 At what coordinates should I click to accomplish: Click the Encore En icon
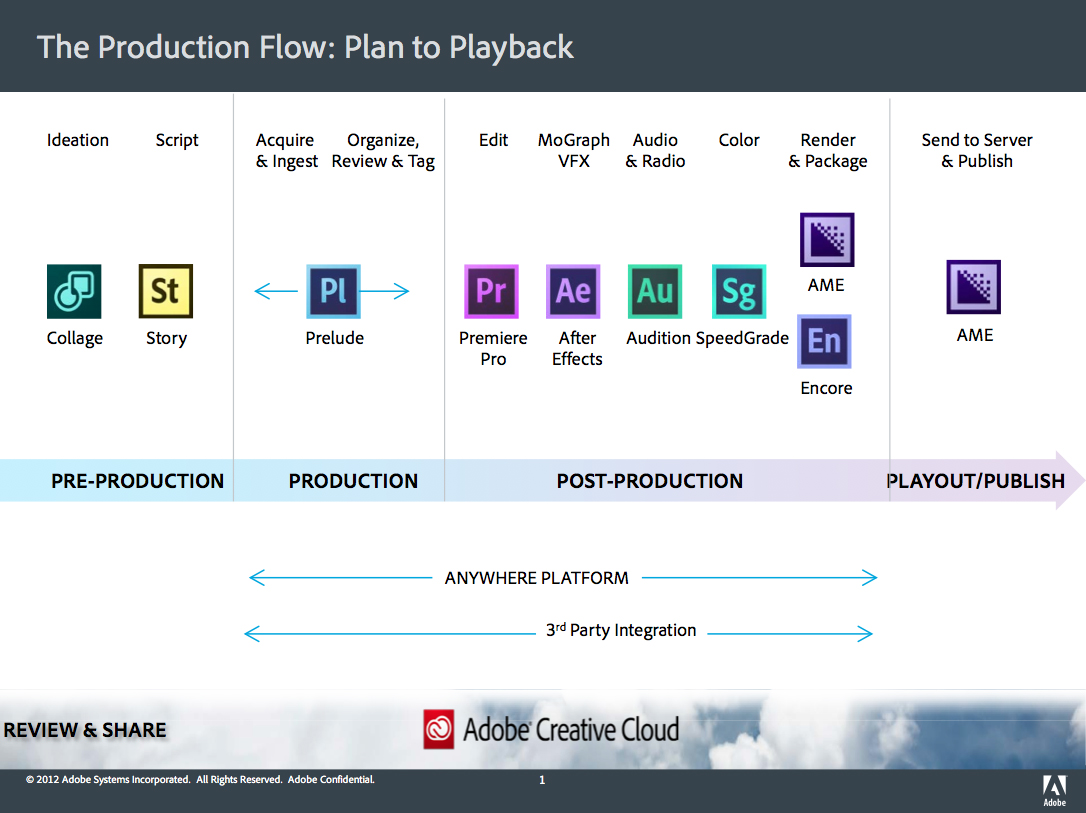pyautogui.click(x=824, y=341)
